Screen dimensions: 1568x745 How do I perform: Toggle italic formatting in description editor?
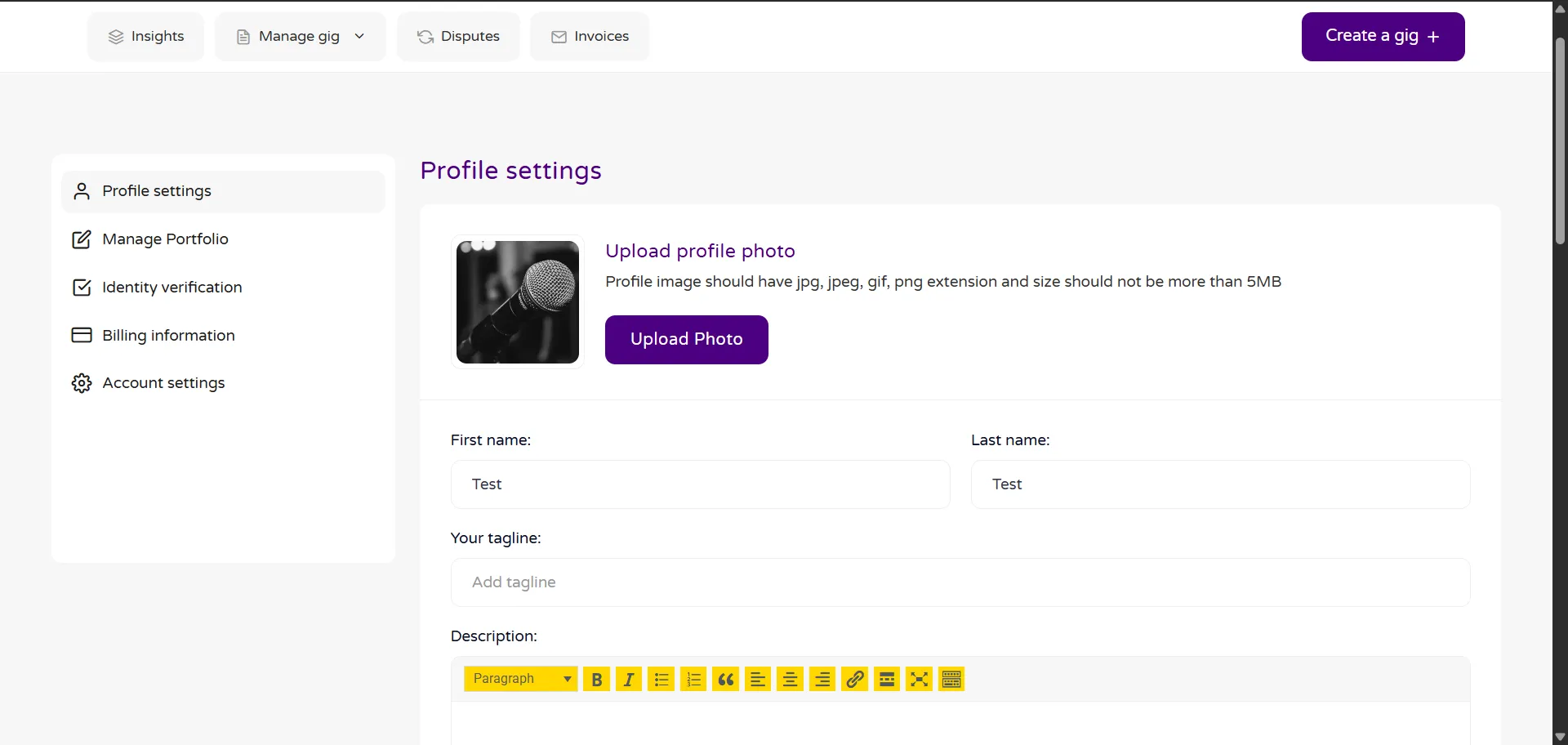click(629, 679)
